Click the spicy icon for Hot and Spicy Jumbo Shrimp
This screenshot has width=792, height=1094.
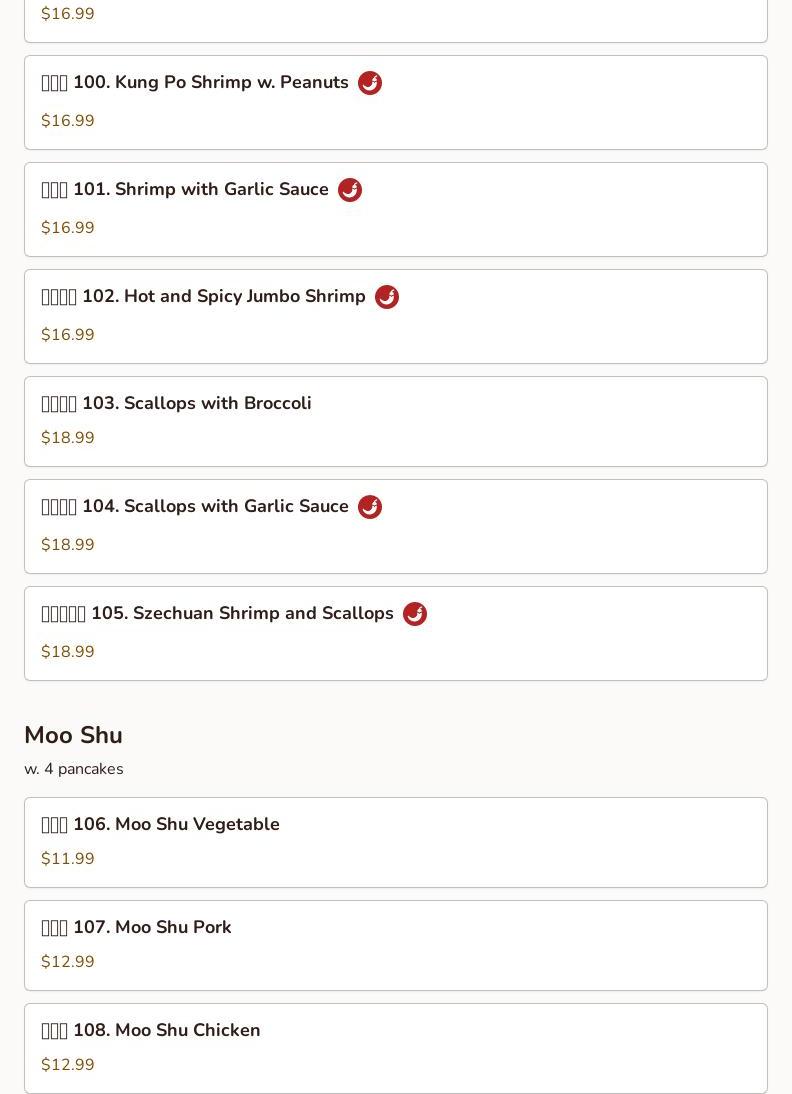[387, 297]
